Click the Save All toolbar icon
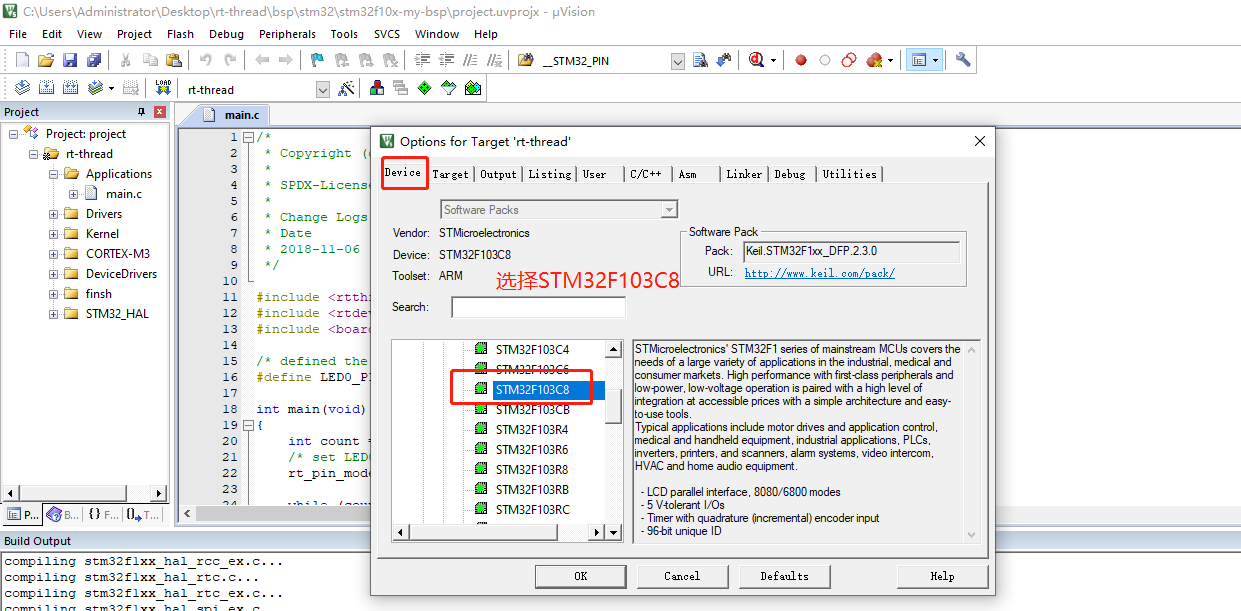The height and width of the screenshot is (611, 1241). [x=93, y=60]
